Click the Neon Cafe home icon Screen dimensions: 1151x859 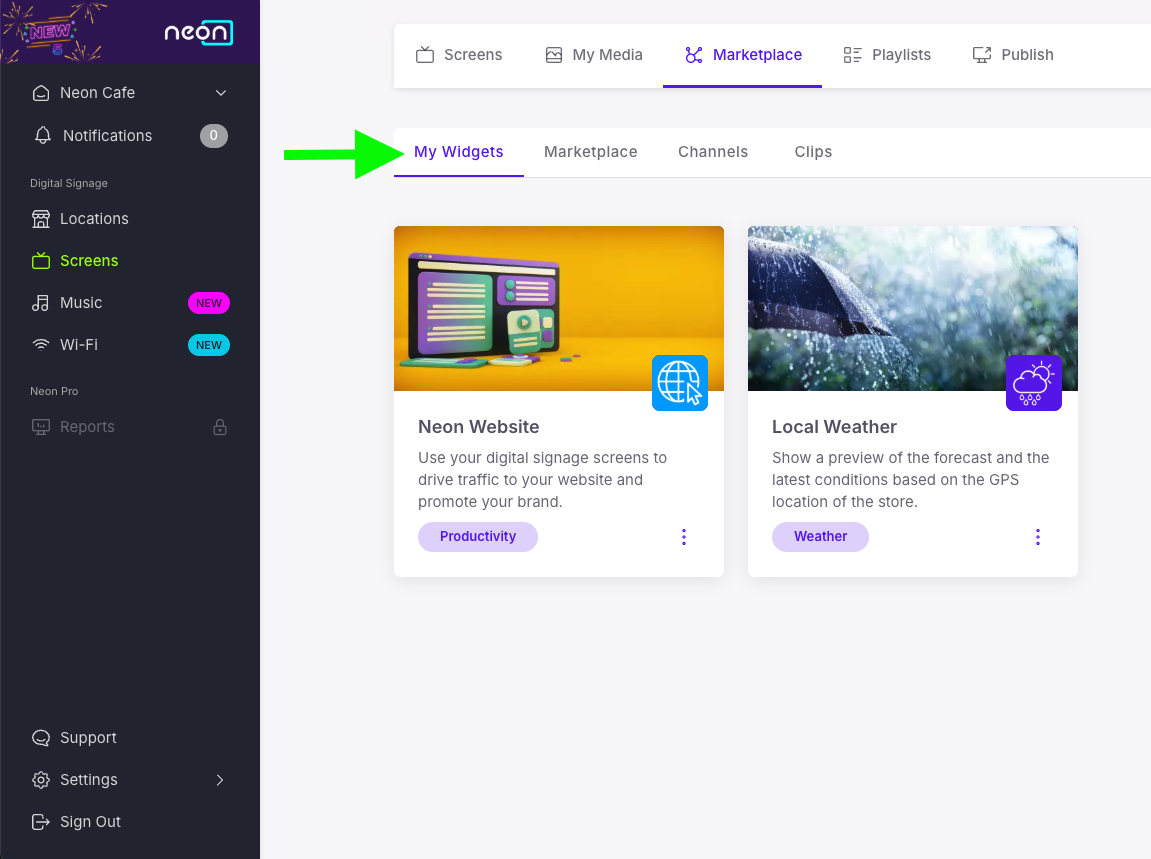click(x=41, y=93)
